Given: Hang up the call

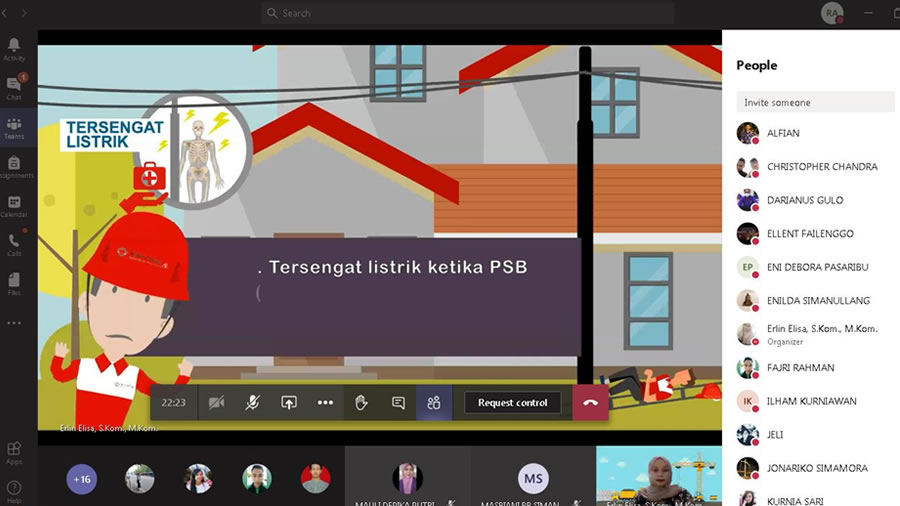Looking at the screenshot, I should [590, 403].
